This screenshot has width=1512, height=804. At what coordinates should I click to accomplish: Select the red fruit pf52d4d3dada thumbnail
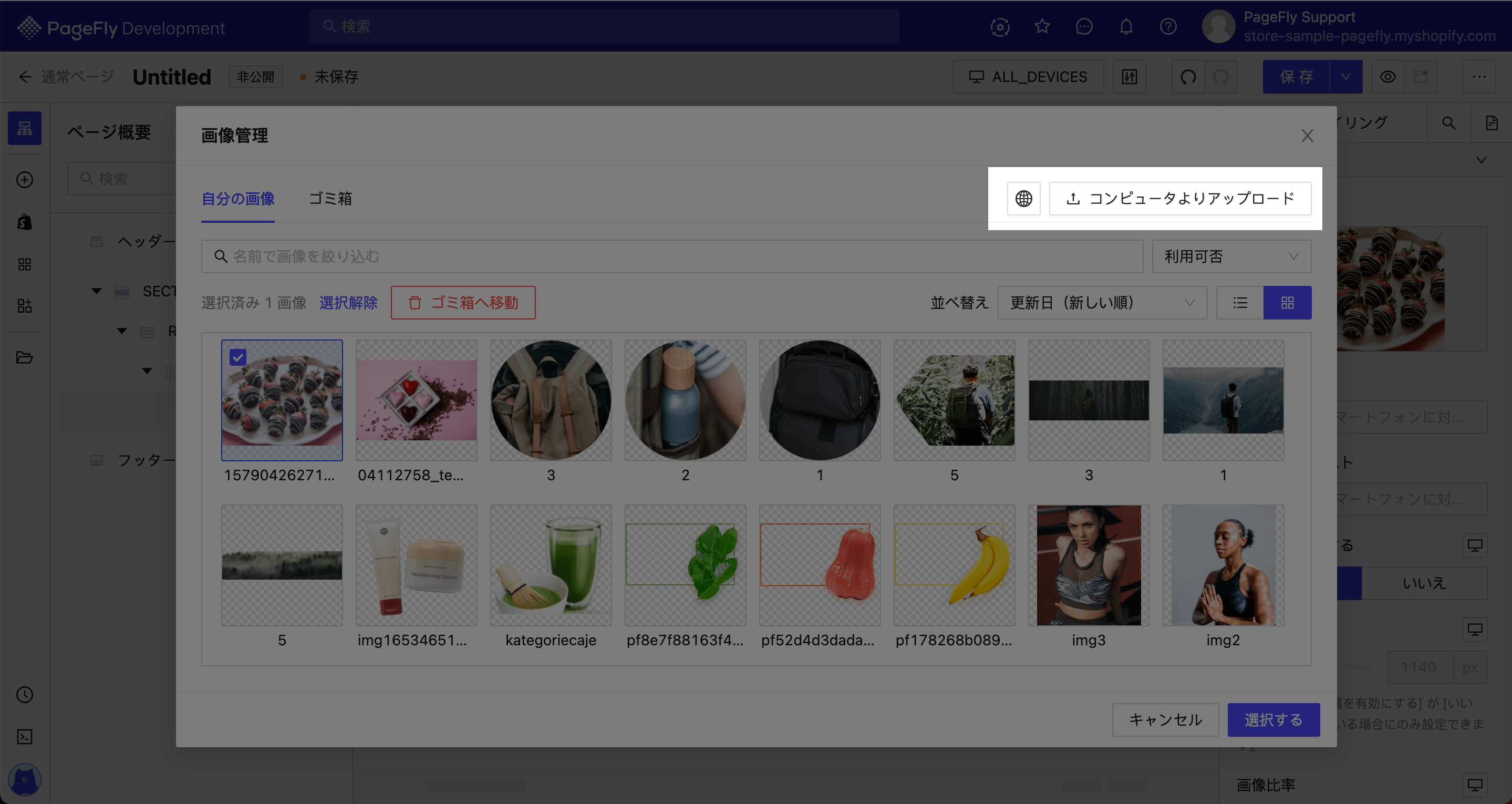tap(820, 565)
